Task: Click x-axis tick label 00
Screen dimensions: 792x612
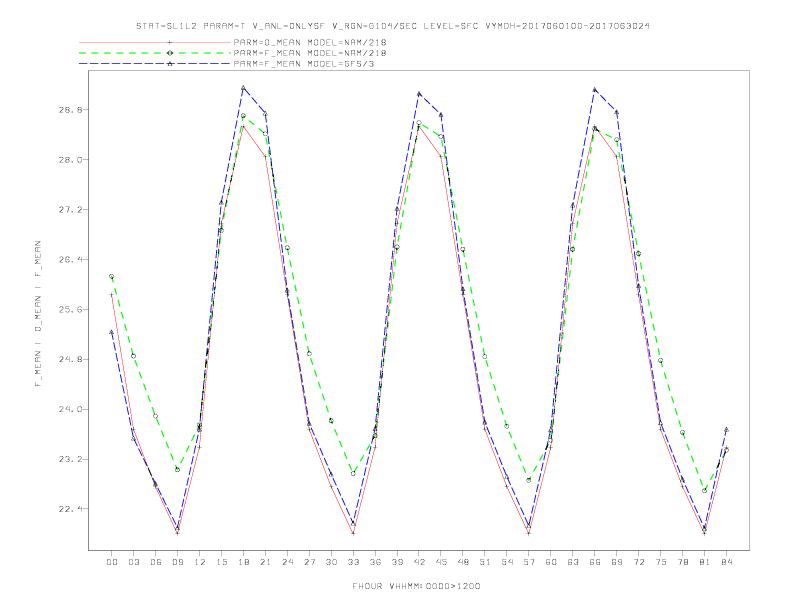Action: 112,562
